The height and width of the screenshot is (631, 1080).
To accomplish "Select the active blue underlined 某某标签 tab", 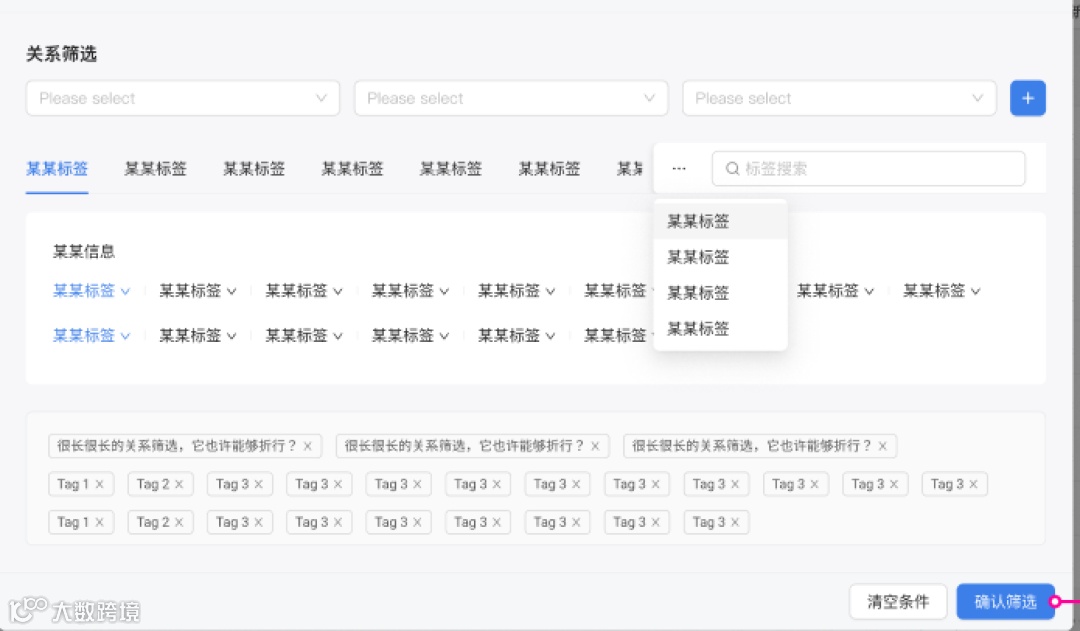I will click(57, 169).
